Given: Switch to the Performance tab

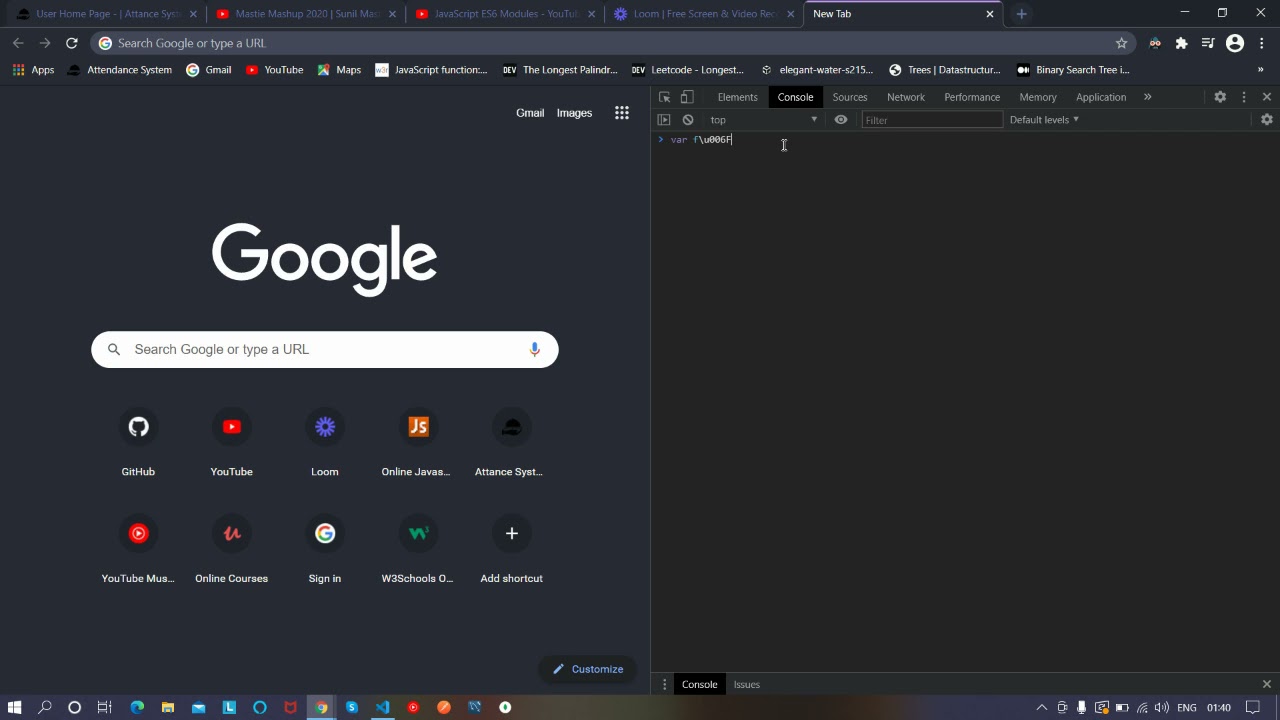Looking at the screenshot, I should [x=972, y=97].
